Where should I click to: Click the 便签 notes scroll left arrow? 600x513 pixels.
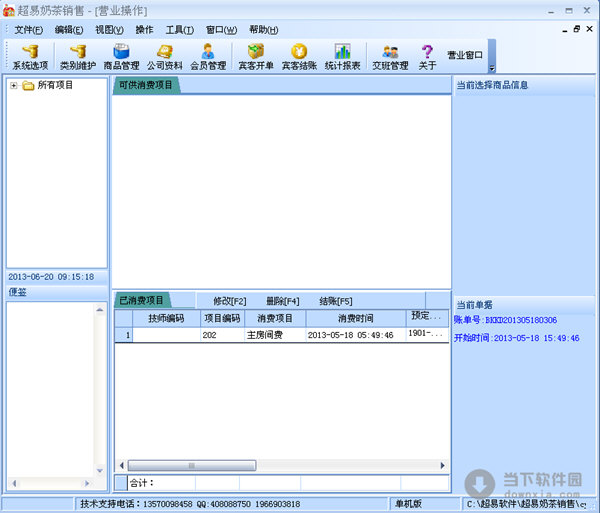point(14,484)
